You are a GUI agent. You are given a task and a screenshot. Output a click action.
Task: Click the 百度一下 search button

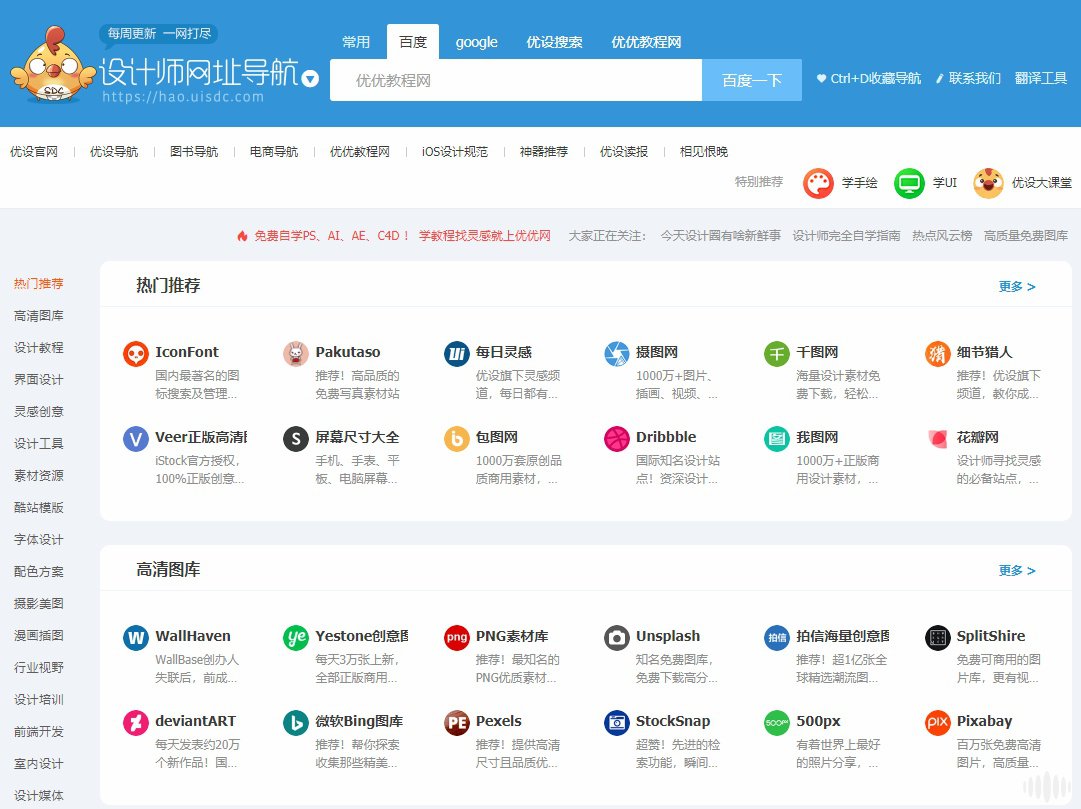click(751, 80)
